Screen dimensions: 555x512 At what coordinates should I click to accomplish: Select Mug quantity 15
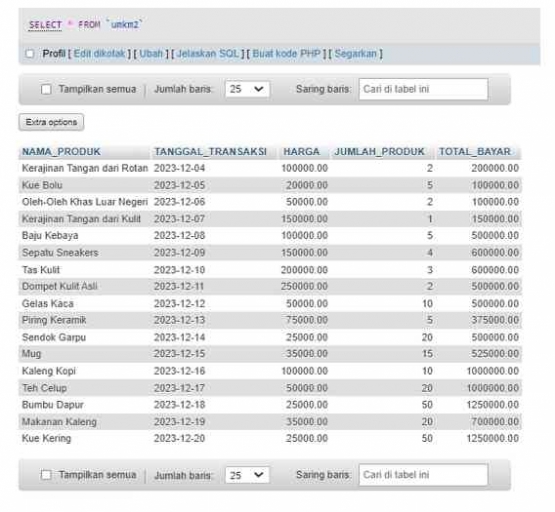tap(427, 353)
